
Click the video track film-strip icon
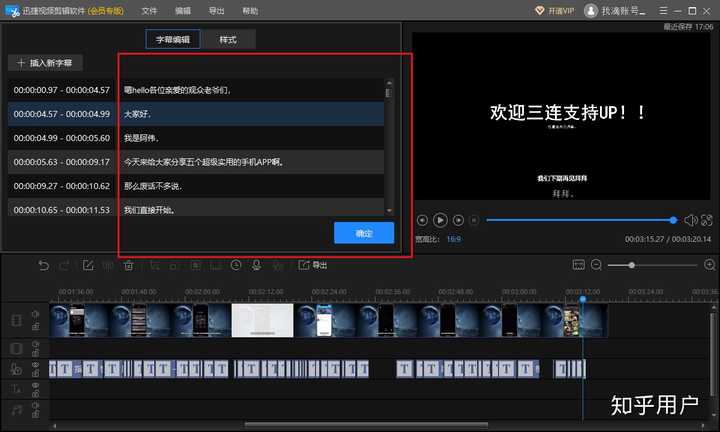[16, 320]
